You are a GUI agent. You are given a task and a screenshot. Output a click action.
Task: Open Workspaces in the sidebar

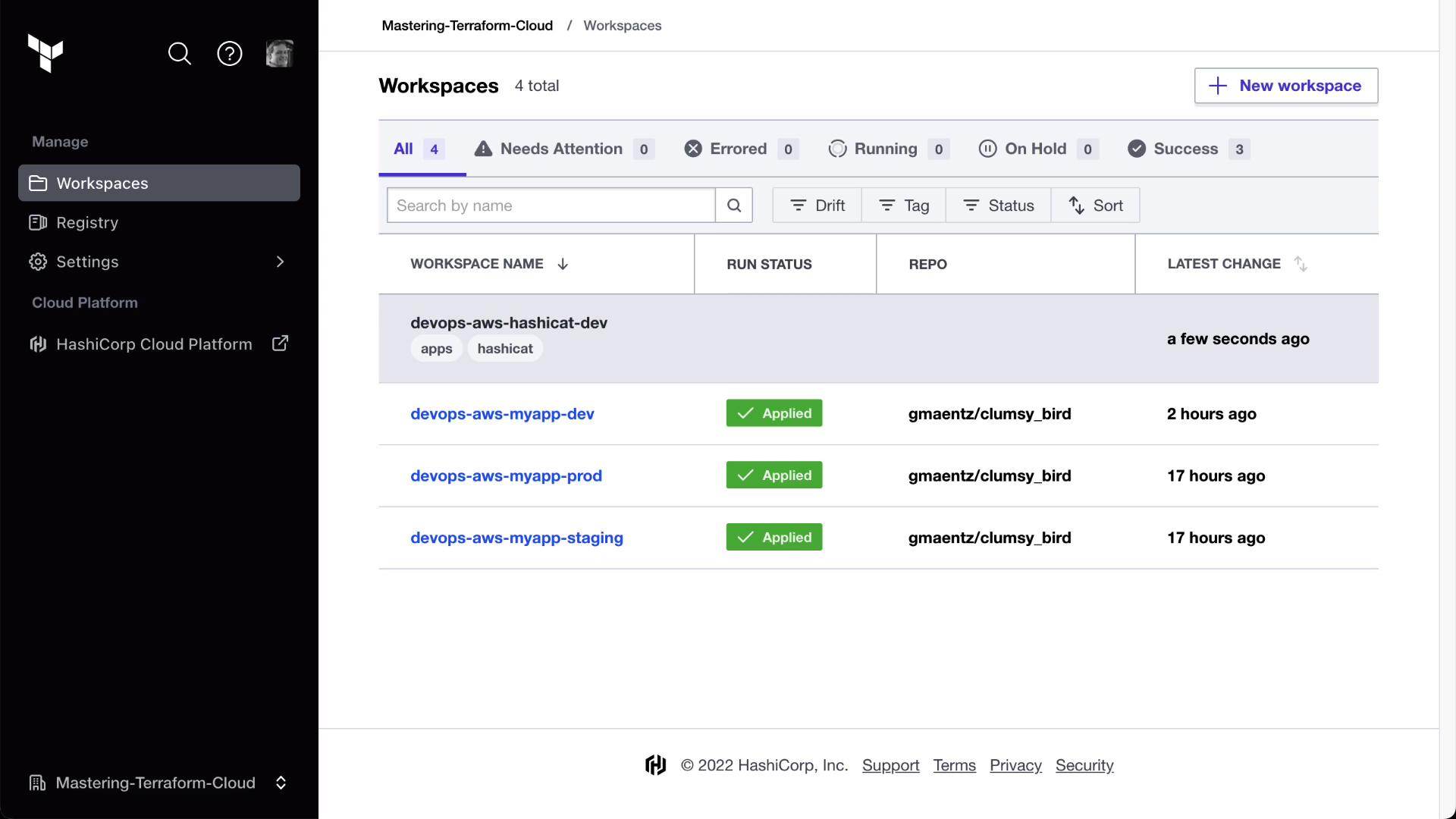tap(159, 183)
